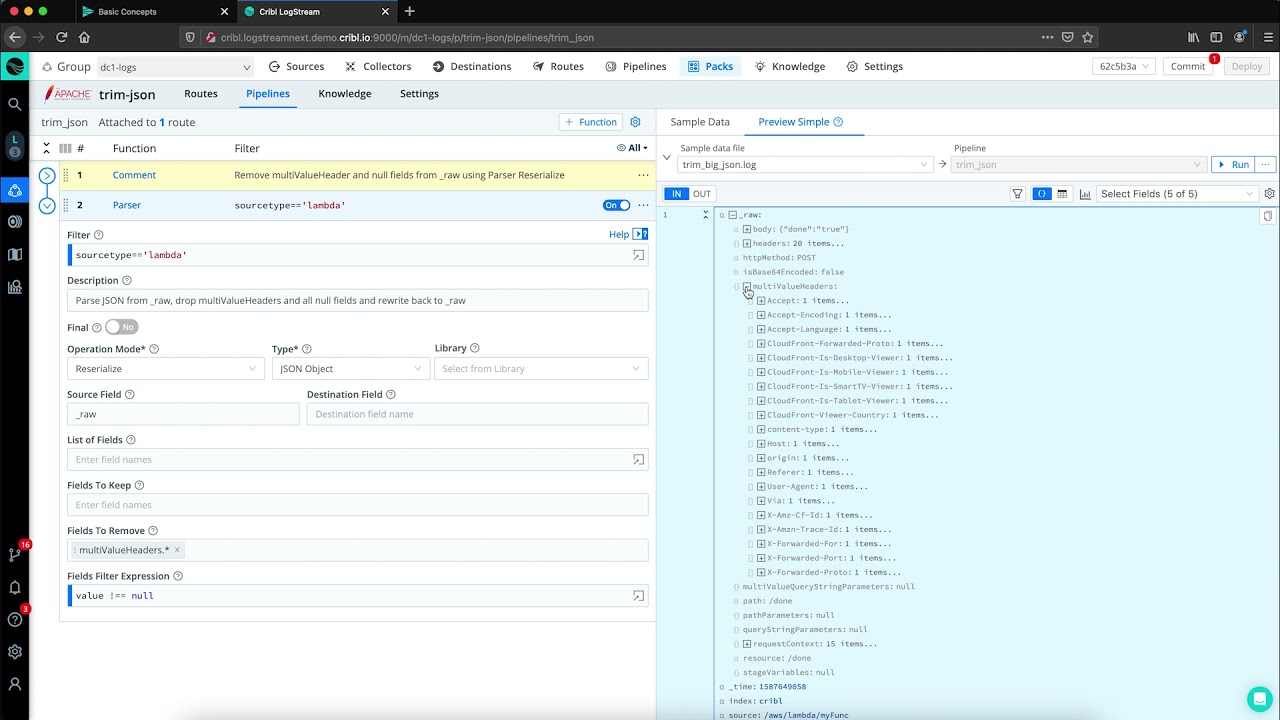Open Sources in the top navigation

[296, 67]
